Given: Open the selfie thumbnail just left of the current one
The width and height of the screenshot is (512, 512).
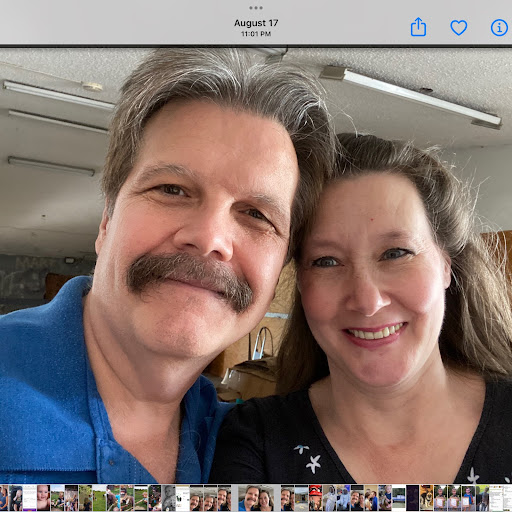Looking at the screenshot, I should 224,498.
